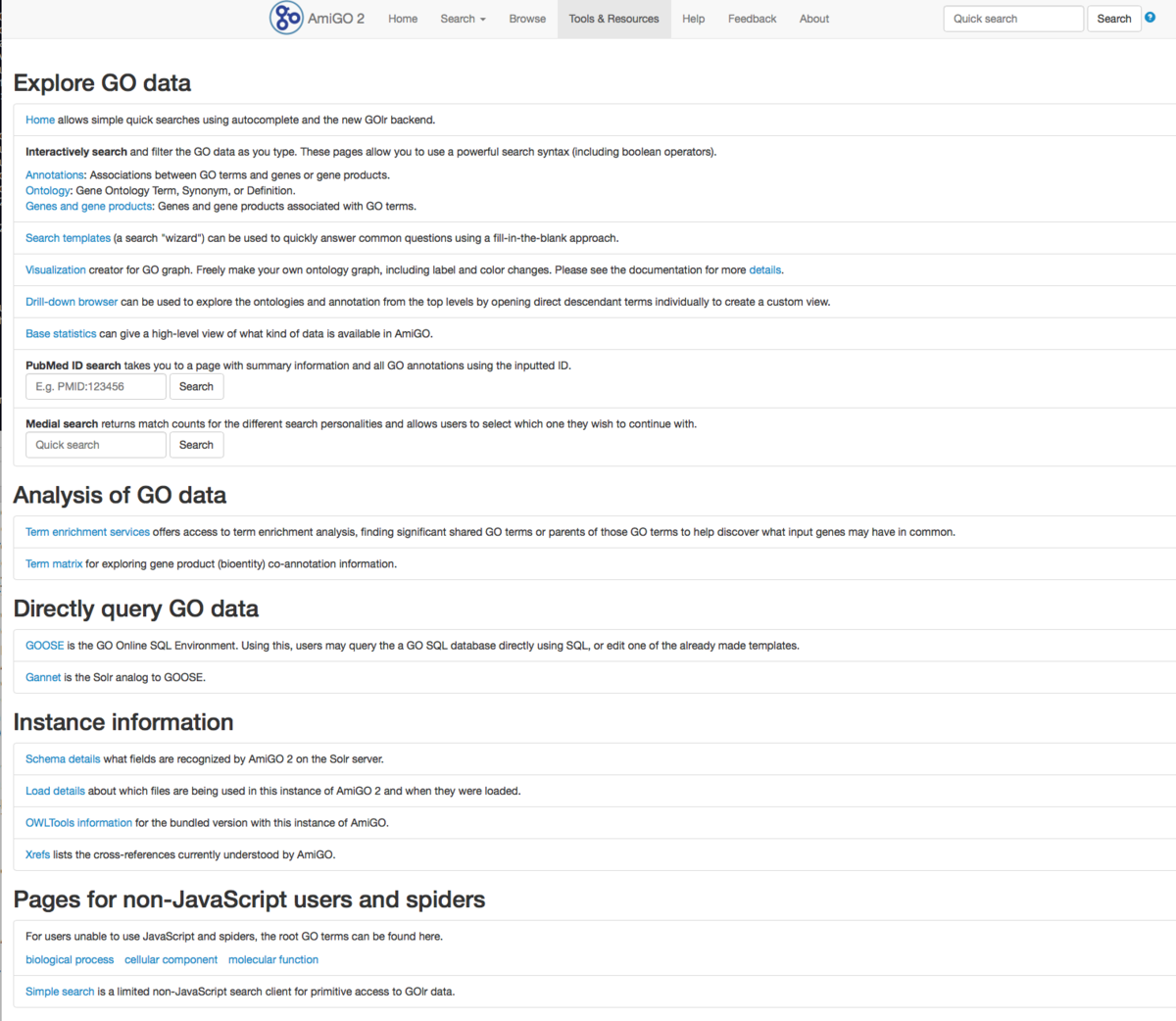Open the Help navbar item

tap(694, 19)
